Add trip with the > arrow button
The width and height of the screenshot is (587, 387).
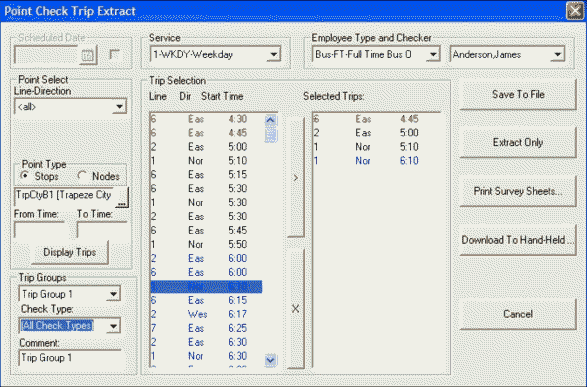pyautogui.click(x=296, y=178)
